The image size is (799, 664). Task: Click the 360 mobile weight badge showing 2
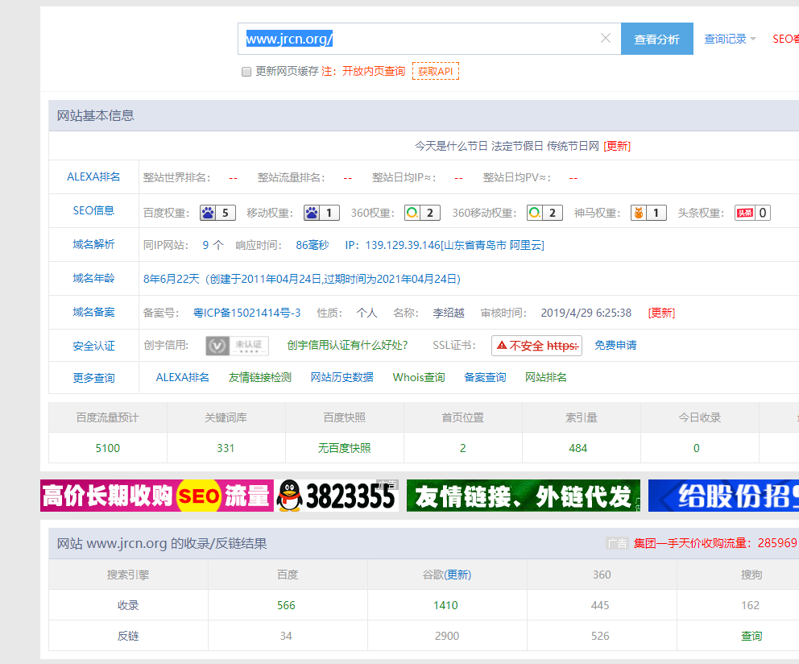pos(544,213)
